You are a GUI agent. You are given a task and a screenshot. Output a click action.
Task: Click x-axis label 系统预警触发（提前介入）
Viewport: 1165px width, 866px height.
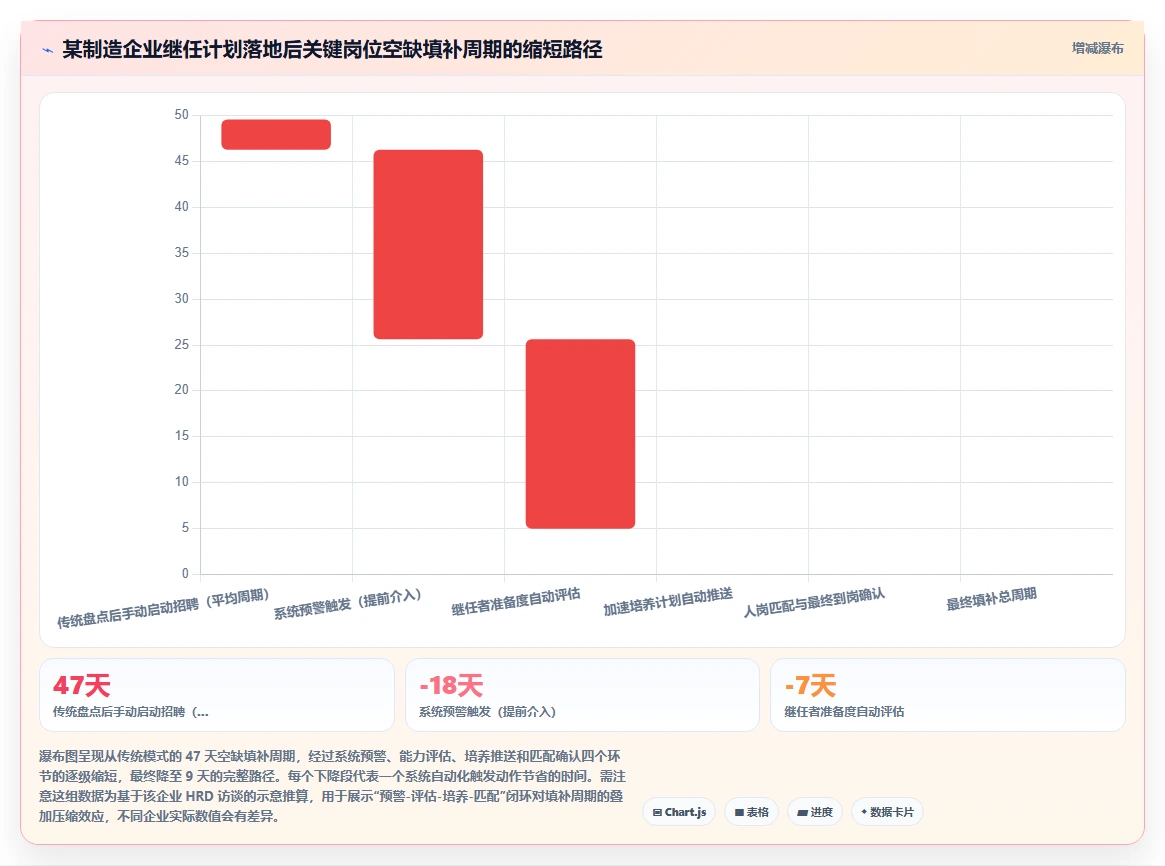click(x=348, y=604)
